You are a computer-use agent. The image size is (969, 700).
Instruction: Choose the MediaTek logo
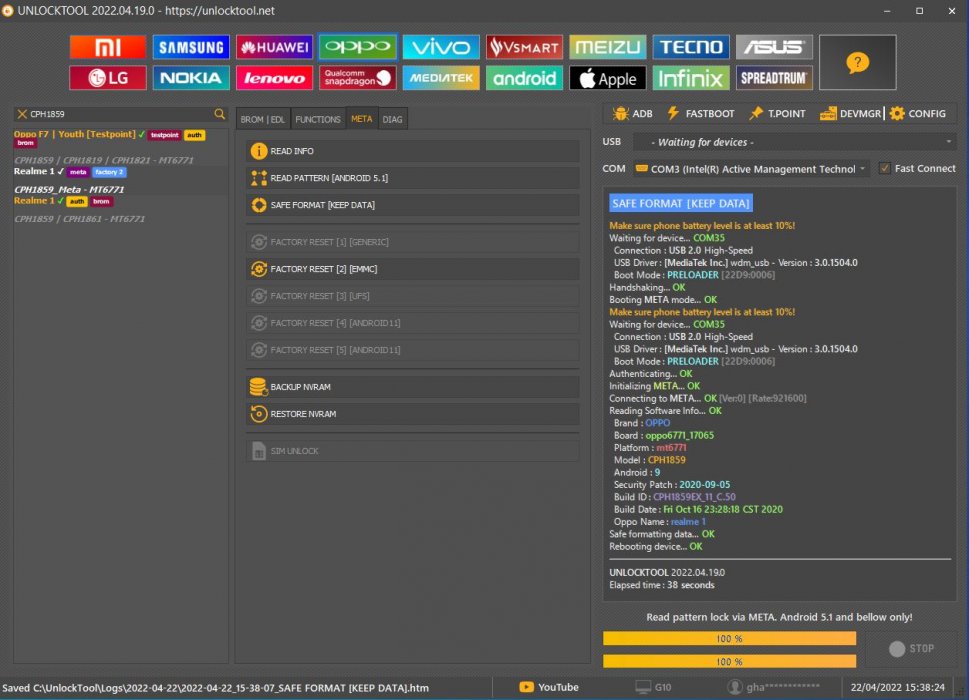pyautogui.click(x=441, y=78)
